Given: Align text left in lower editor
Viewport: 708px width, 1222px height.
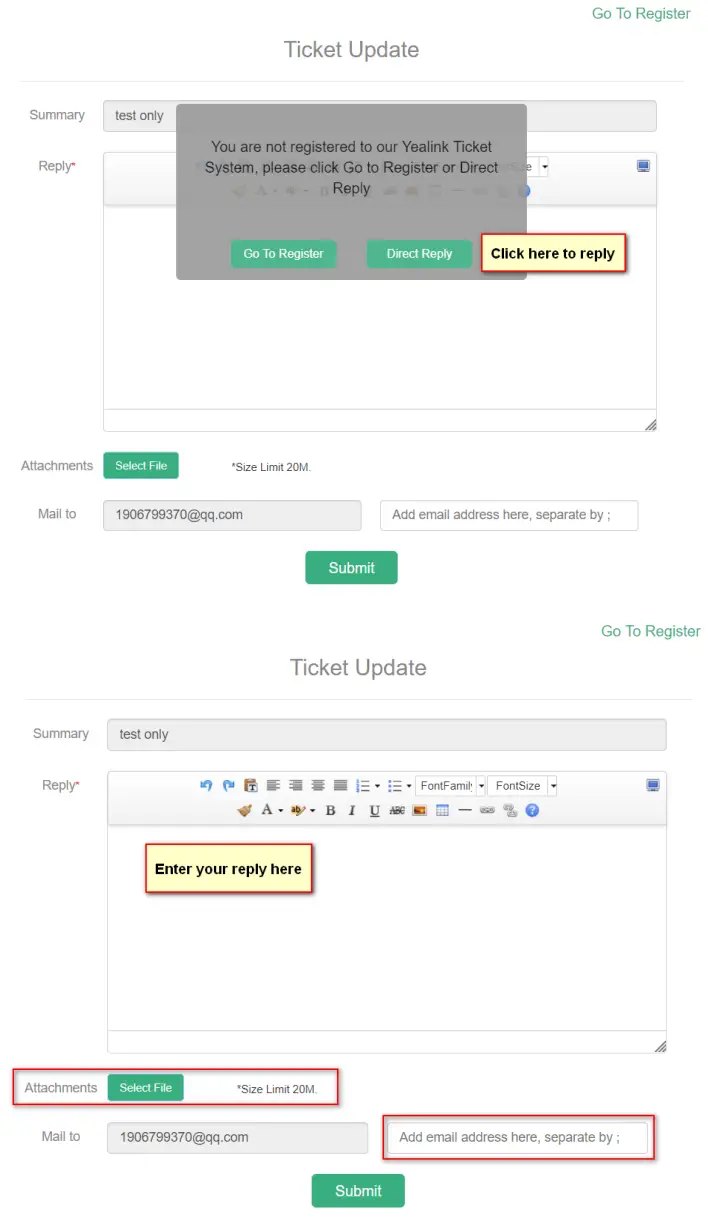Looking at the screenshot, I should pos(273,786).
